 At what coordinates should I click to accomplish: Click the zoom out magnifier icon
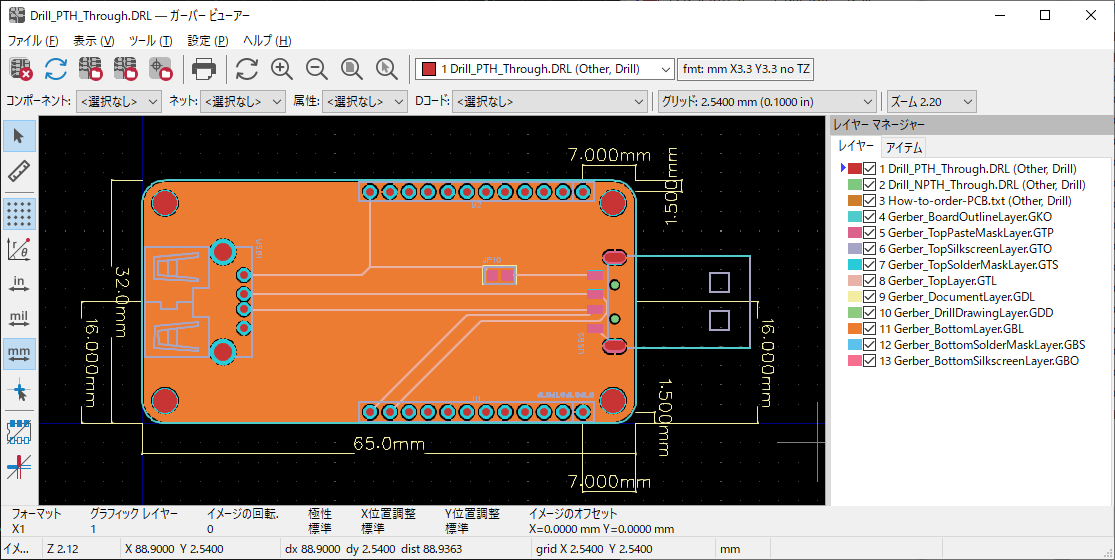pos(317,69)
